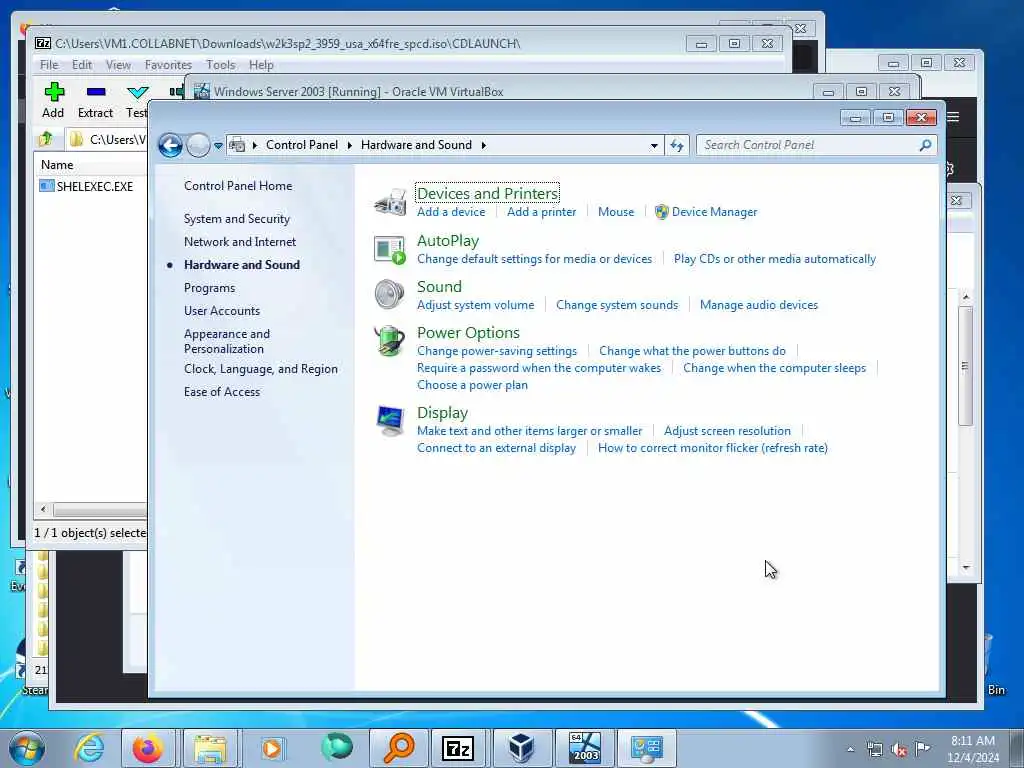This screenshot has height=768, width=1024.
Task: Click the refresh button next to address bar
Action: 677,145
